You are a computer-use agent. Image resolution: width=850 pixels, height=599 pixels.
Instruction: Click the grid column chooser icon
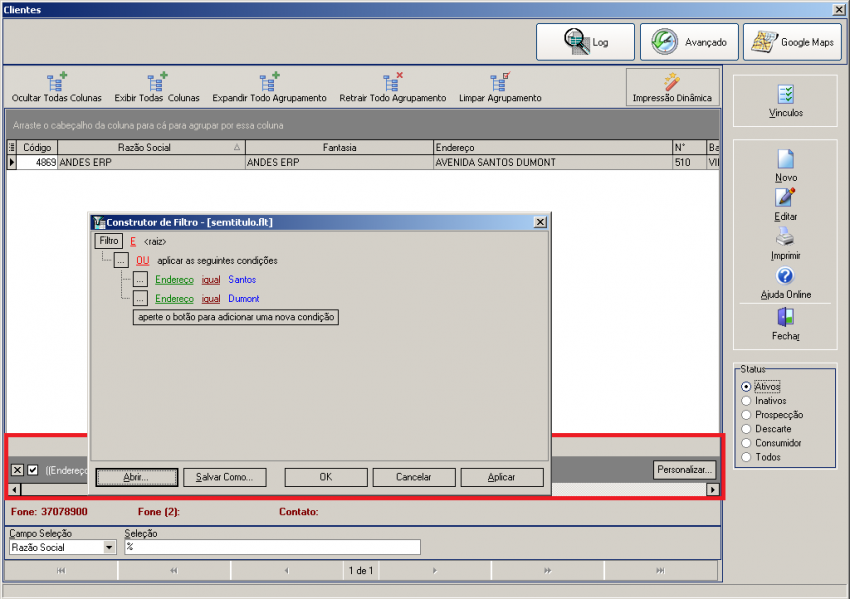click(x=11, y=147)
